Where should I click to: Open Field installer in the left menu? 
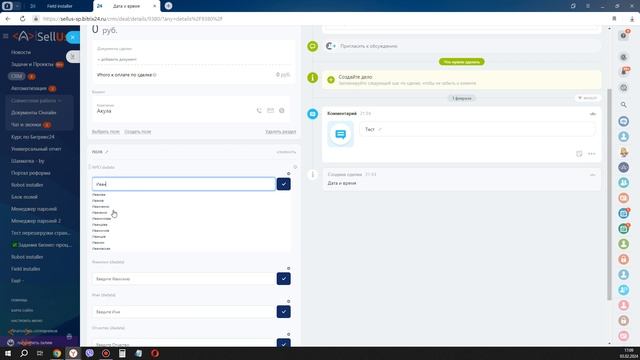coord(25,269)
